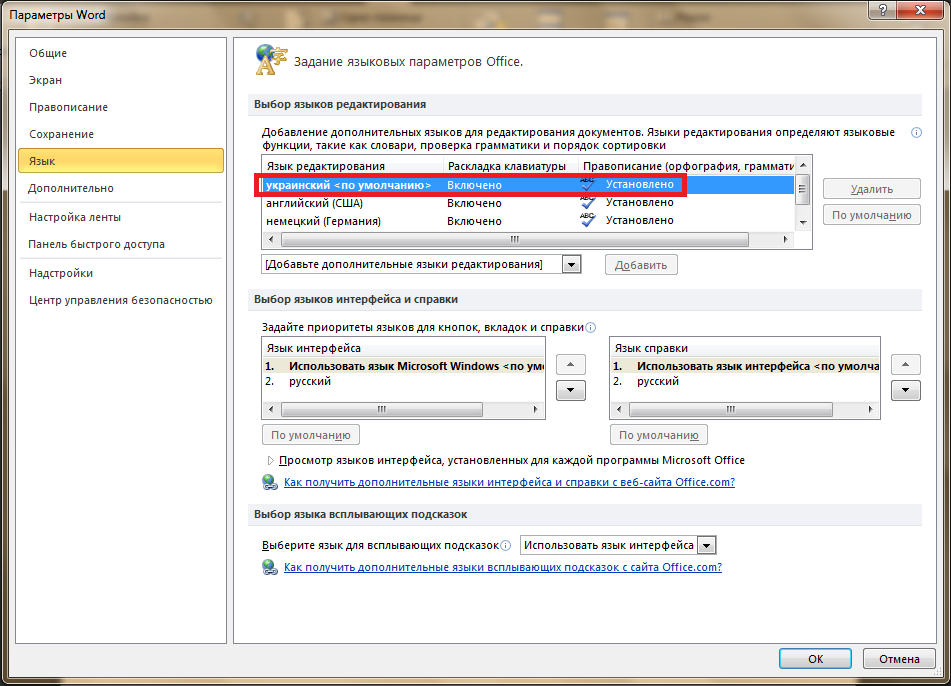The width and height of the screenshot is (951, 686).
Task: Click the info icon beside editing languages description
Action: point(916,133)
